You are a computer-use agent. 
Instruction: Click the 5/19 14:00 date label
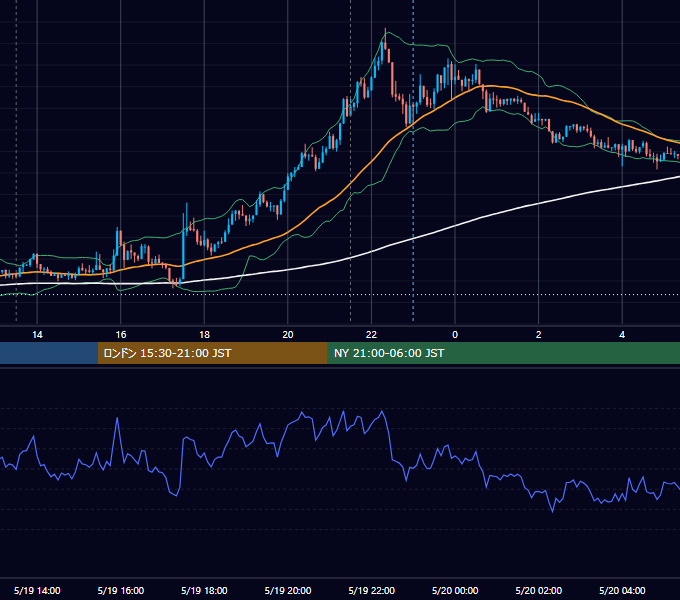coord(37,590)
